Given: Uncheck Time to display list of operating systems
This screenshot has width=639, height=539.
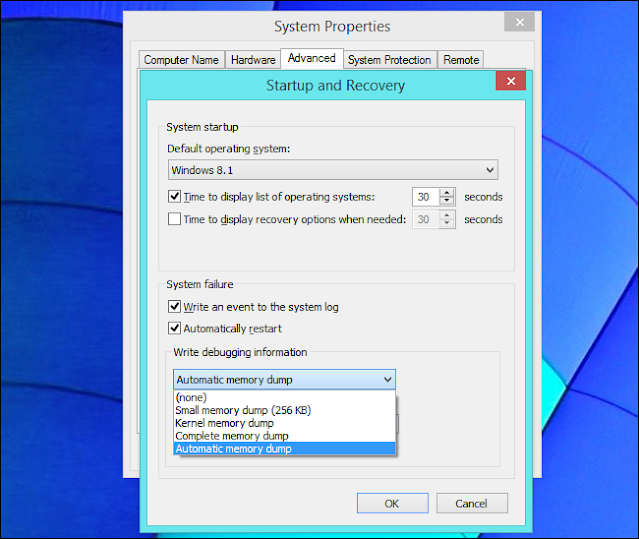Looking at the screenshot, I should click(174, 196).
